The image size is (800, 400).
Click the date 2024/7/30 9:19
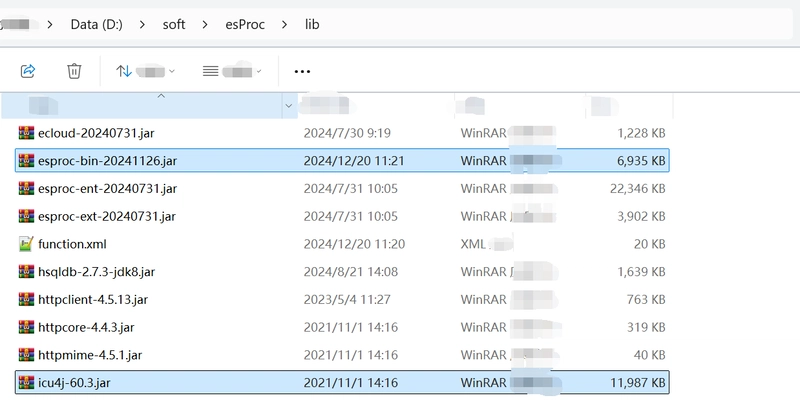(347, 133)
